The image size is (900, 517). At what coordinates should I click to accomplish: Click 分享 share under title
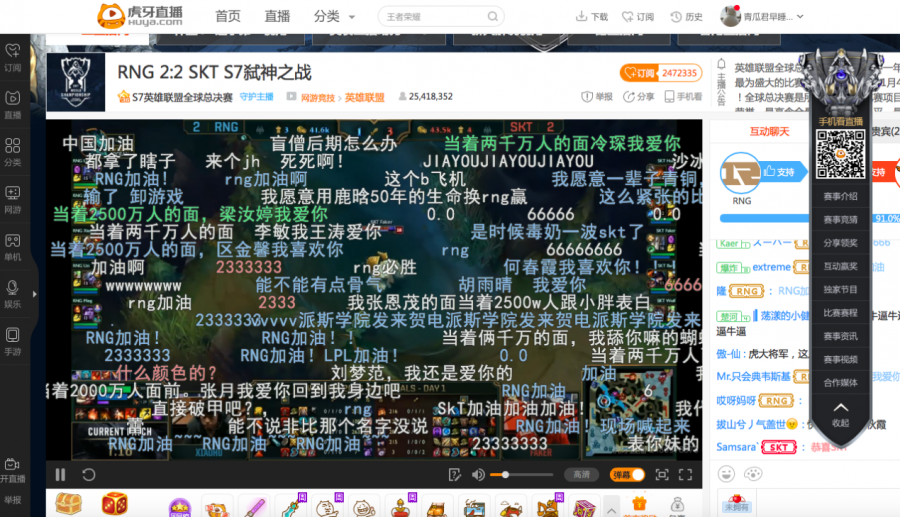point(638,96)
